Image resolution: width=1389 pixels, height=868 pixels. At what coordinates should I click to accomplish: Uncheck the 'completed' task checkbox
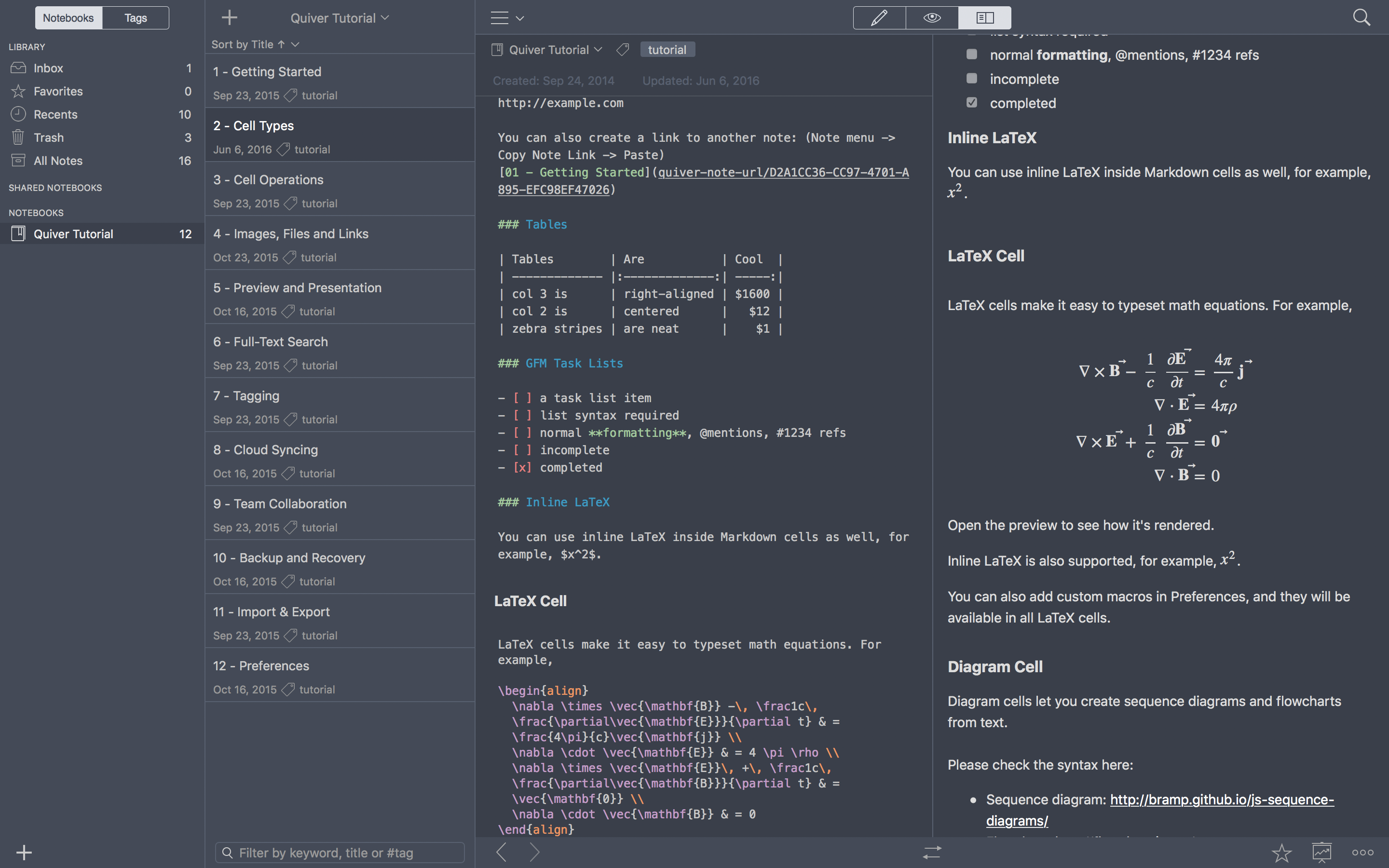[x=972, y=103]
